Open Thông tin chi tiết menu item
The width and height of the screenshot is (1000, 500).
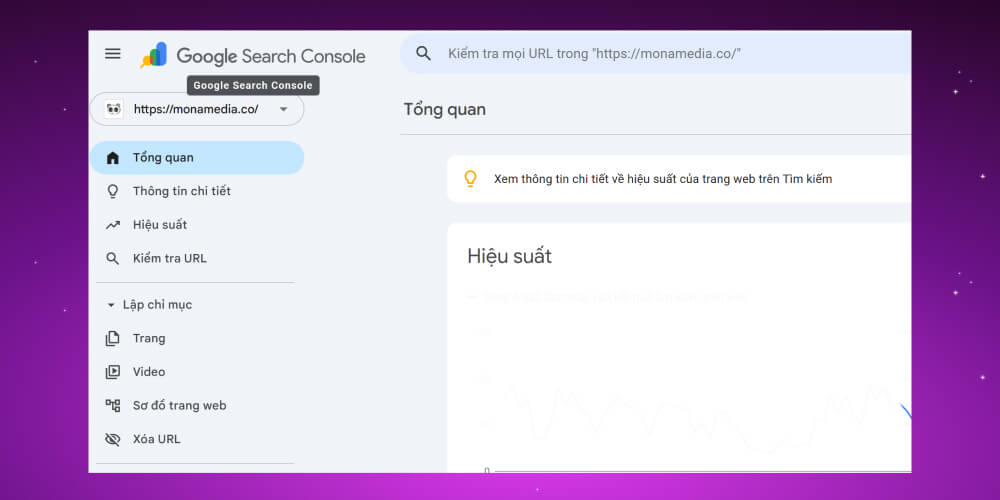click(197, 191)
